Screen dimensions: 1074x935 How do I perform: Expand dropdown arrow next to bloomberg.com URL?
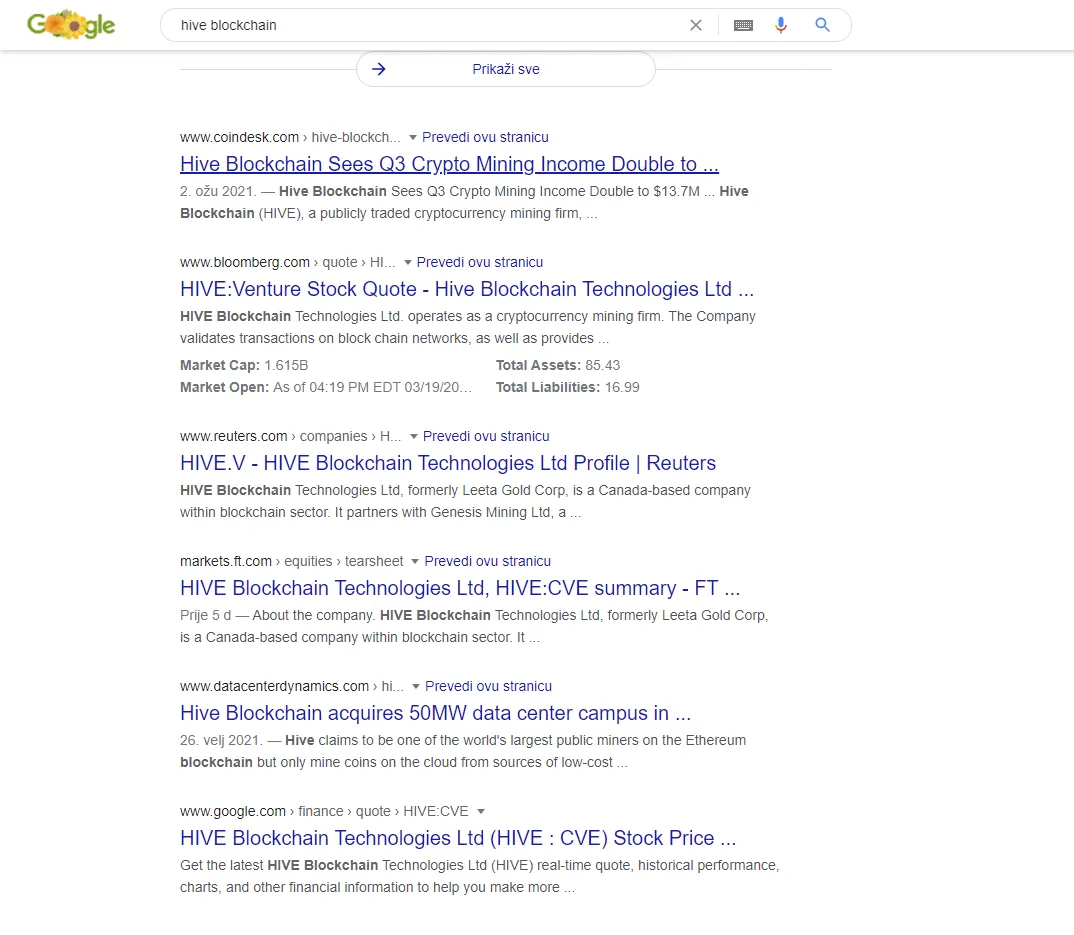tap(408, 262)
